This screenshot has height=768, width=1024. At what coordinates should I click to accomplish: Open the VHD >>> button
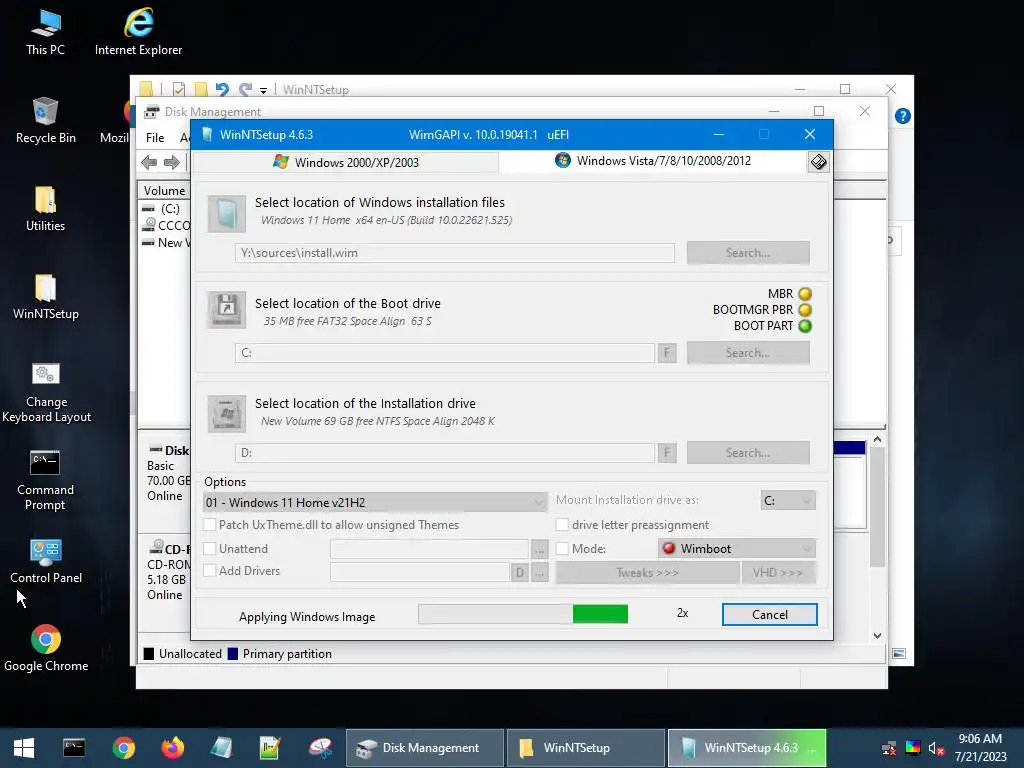(x=778, y=573)
